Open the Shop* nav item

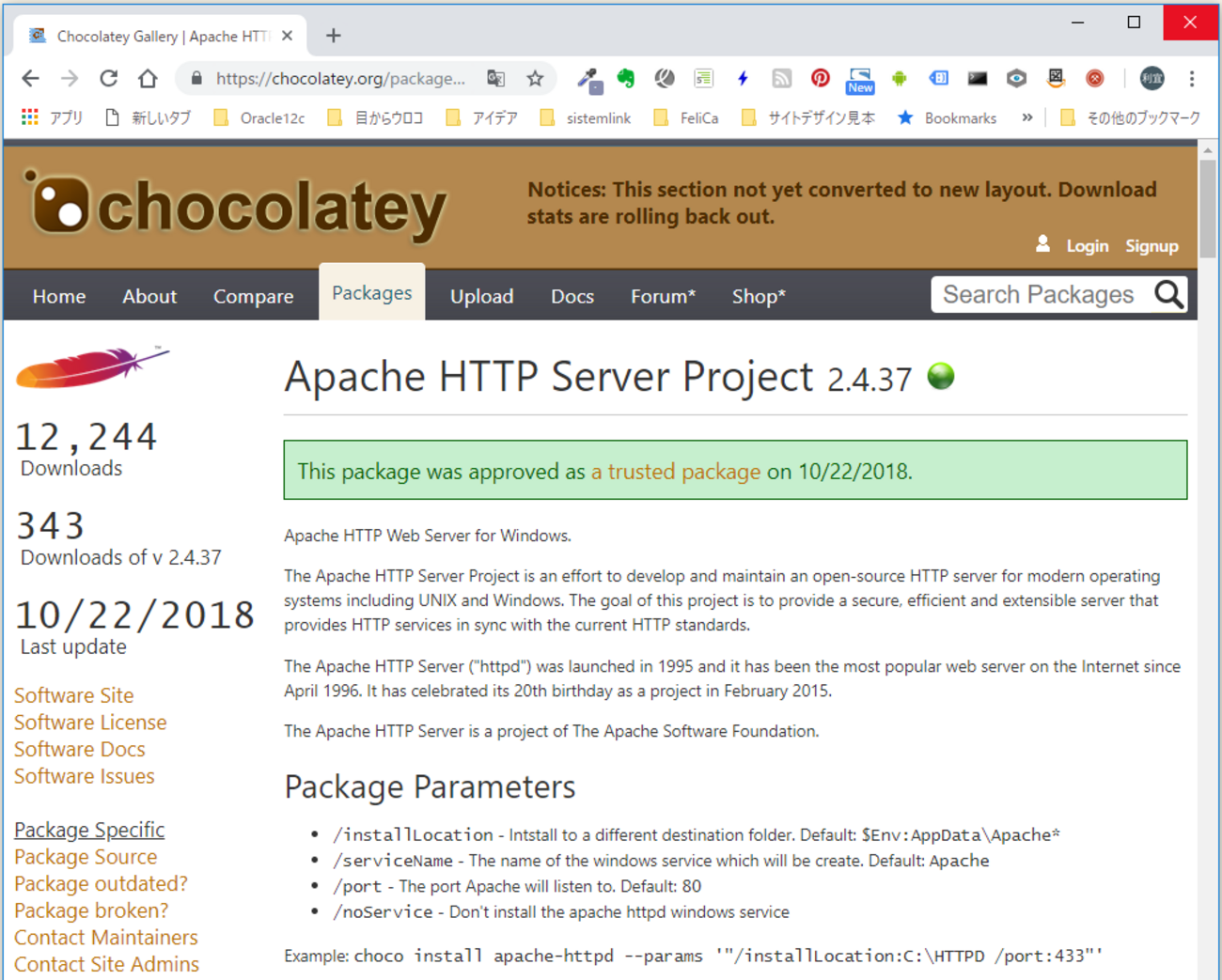[x=760, y=296]
